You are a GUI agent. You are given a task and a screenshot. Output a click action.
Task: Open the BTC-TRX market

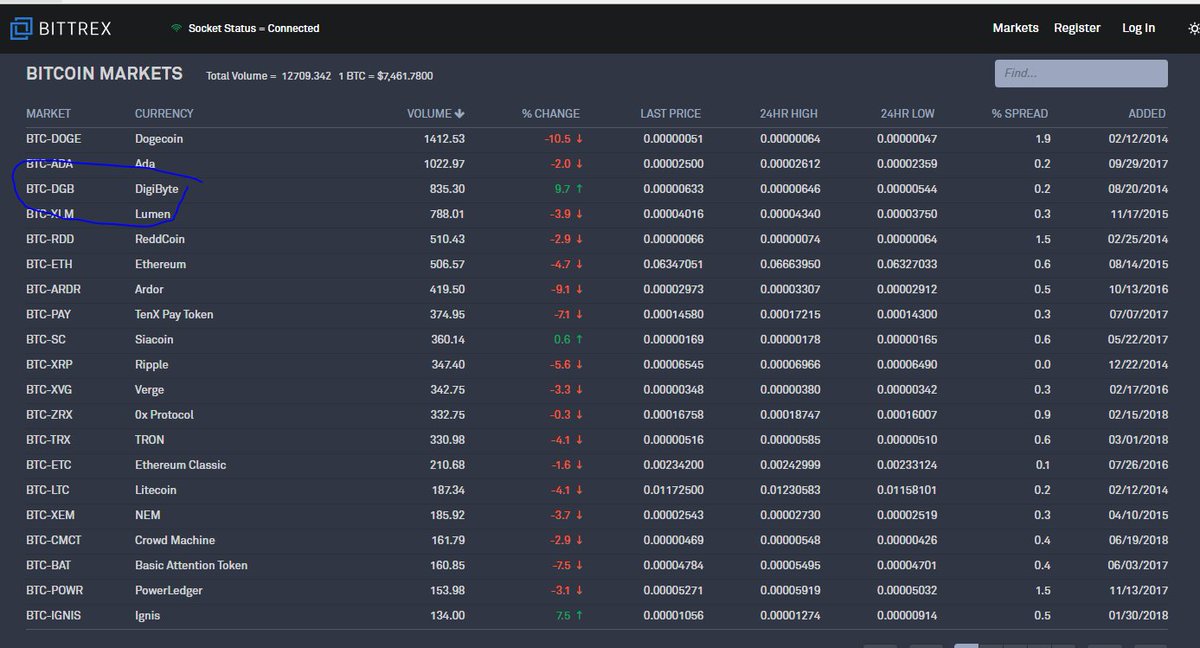tap(49, 440)
